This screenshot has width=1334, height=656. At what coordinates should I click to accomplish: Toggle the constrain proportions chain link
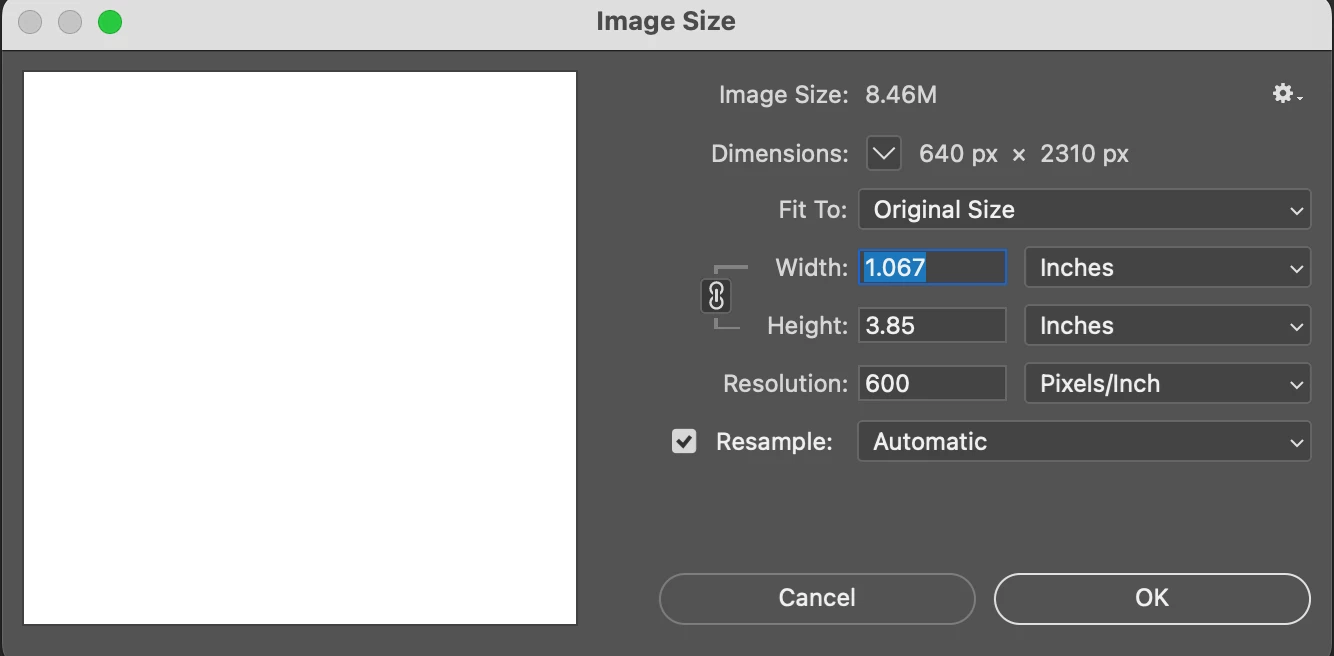click(716, 297)
